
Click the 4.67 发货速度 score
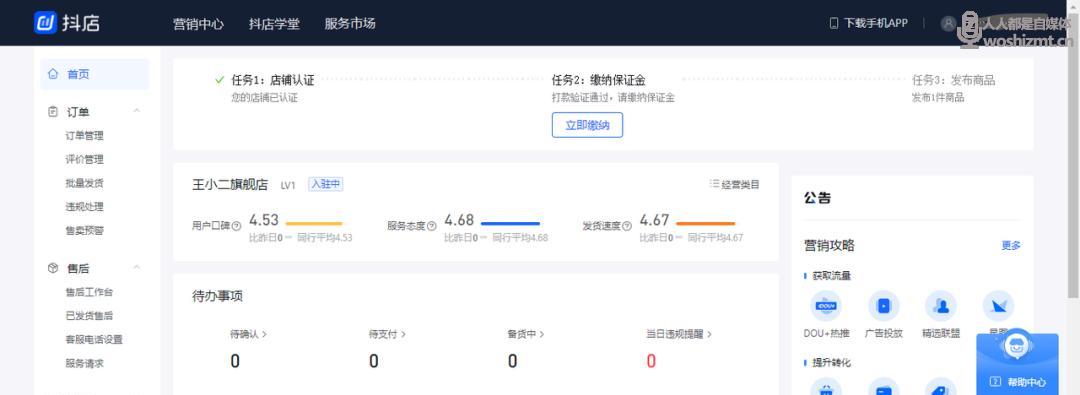(x=654, y=221)
